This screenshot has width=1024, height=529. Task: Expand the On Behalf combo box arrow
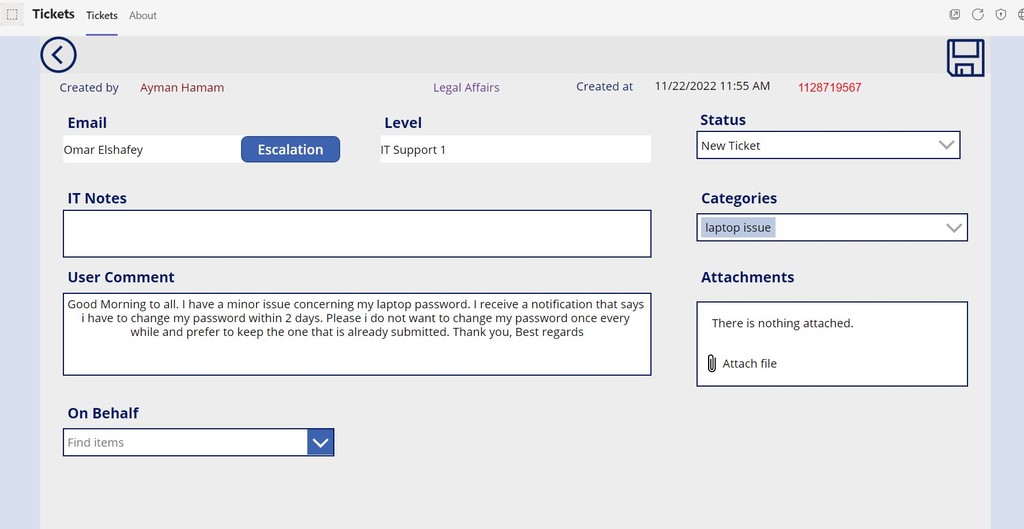click(320, 443)
